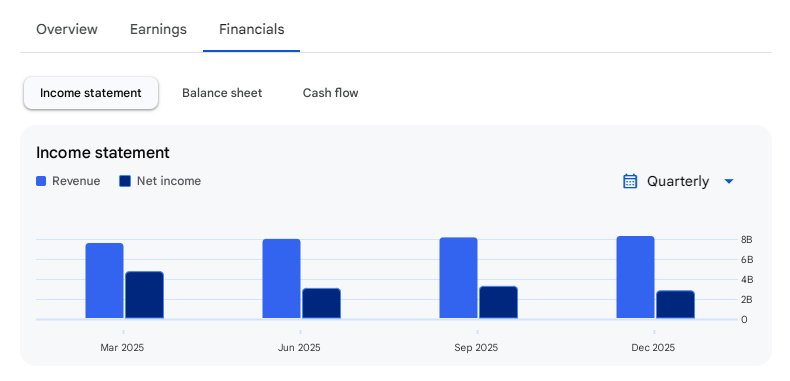Switch to the Earnings tab
790x381 pixels.
(158, 29)
